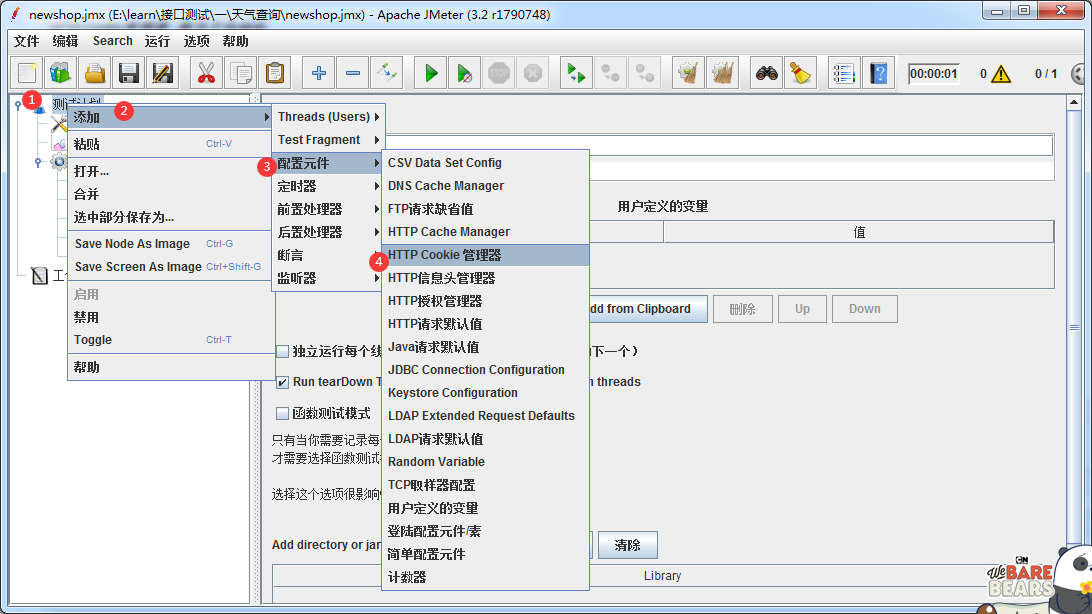Image resolution: width=1092 pixels, height=614 pixels.
Task: Click the Toggle enable/disable toolbar icon
Action: point(387,73)
